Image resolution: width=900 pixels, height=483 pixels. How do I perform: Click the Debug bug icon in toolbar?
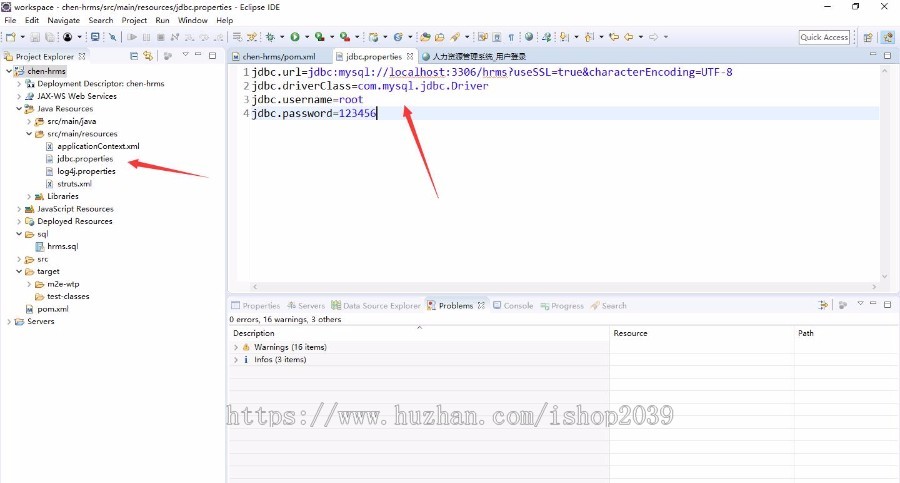270,37
